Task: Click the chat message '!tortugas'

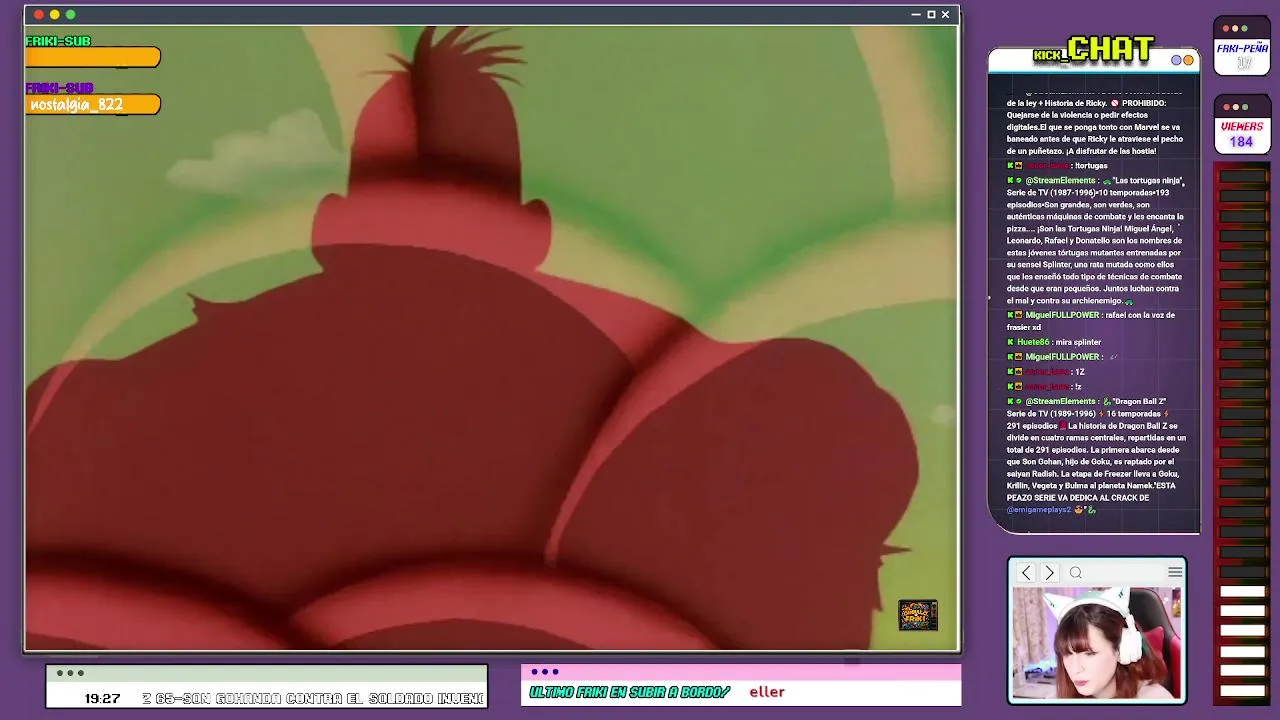Action: click(x=1091, y=166)
